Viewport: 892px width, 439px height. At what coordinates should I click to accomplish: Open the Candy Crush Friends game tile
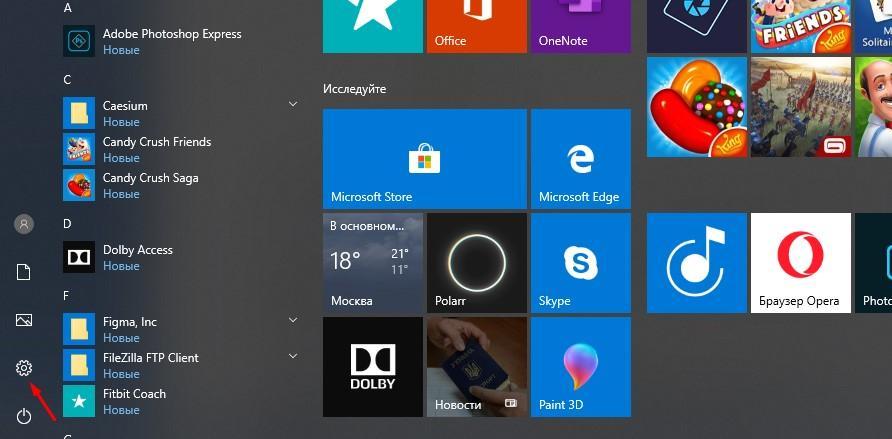coord(801,26)
